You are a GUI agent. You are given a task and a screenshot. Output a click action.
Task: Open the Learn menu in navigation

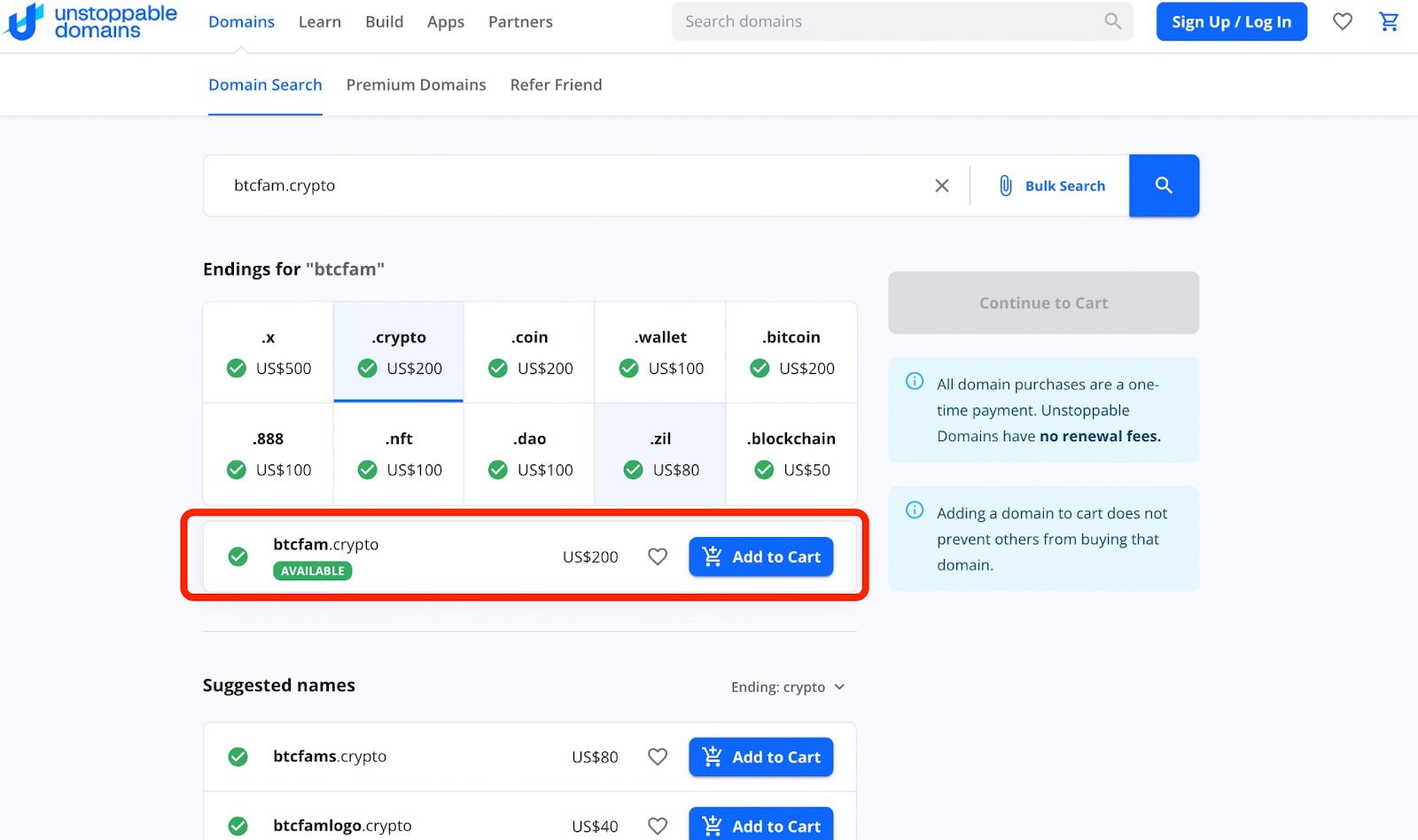pyautogui.click(x=319, y=22)
